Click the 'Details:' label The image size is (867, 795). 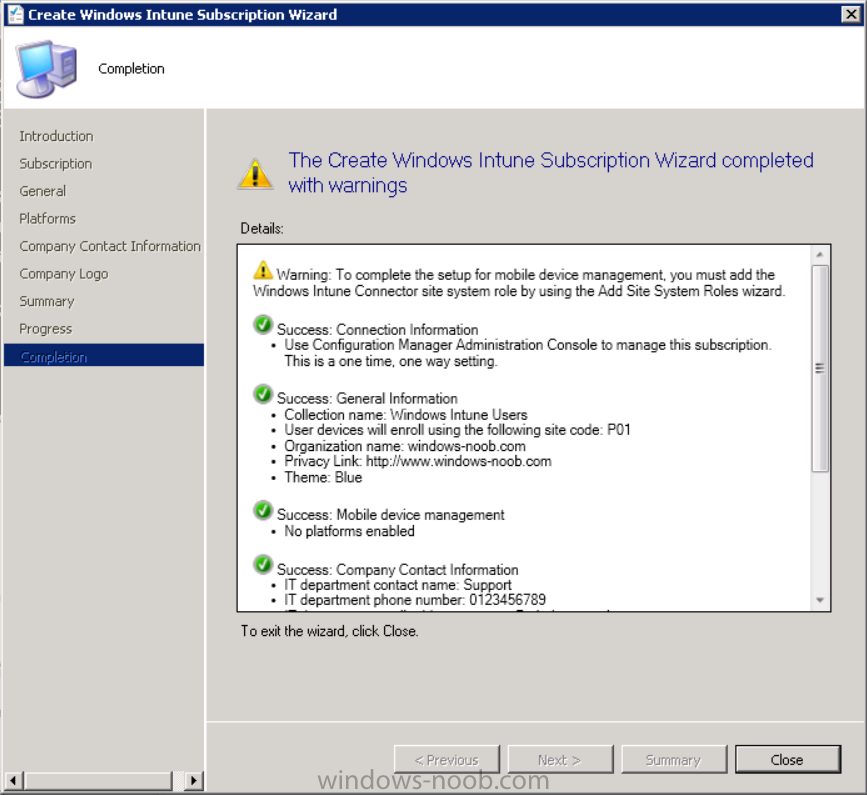pos(262,228)
